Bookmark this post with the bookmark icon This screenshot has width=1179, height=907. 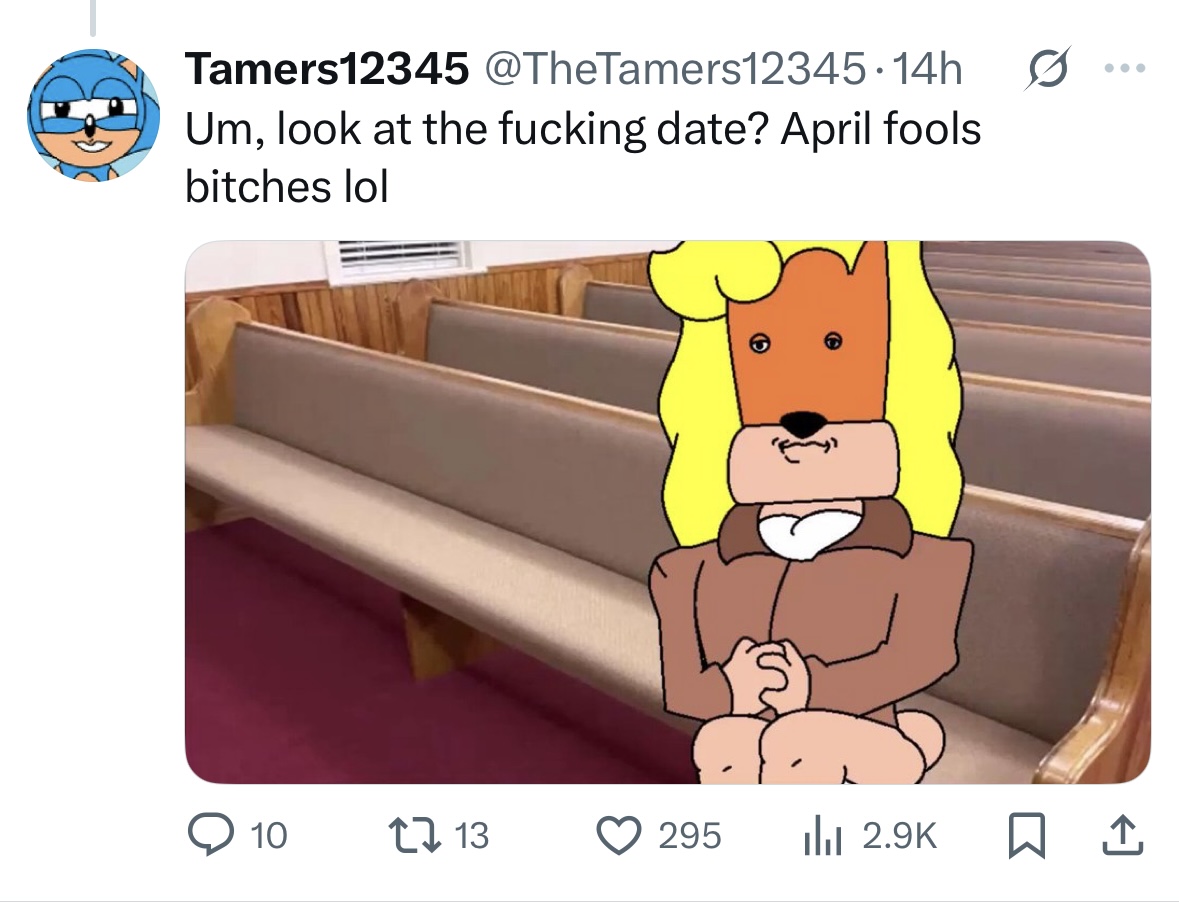pyautogui.click(x=1026, y=836)
